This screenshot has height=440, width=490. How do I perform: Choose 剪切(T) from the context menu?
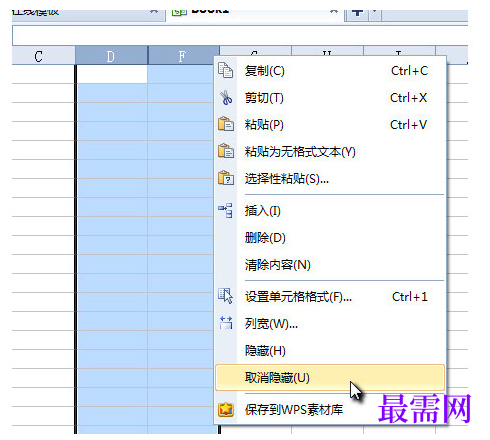coord(329,98)
